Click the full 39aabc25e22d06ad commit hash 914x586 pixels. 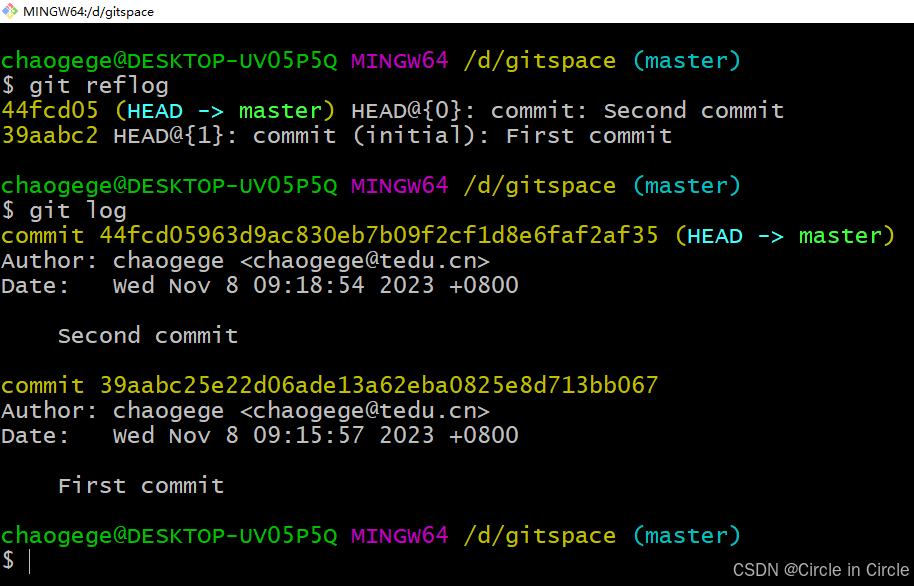(x=379, y=385)
